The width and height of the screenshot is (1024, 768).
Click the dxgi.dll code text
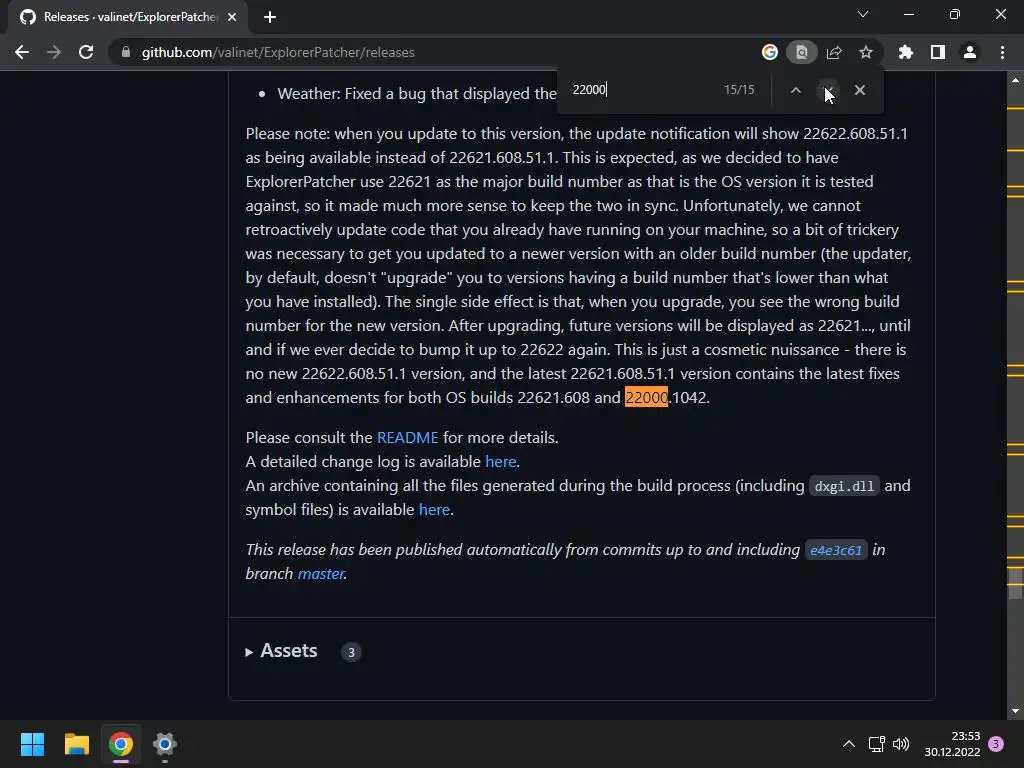coord(844,486)
